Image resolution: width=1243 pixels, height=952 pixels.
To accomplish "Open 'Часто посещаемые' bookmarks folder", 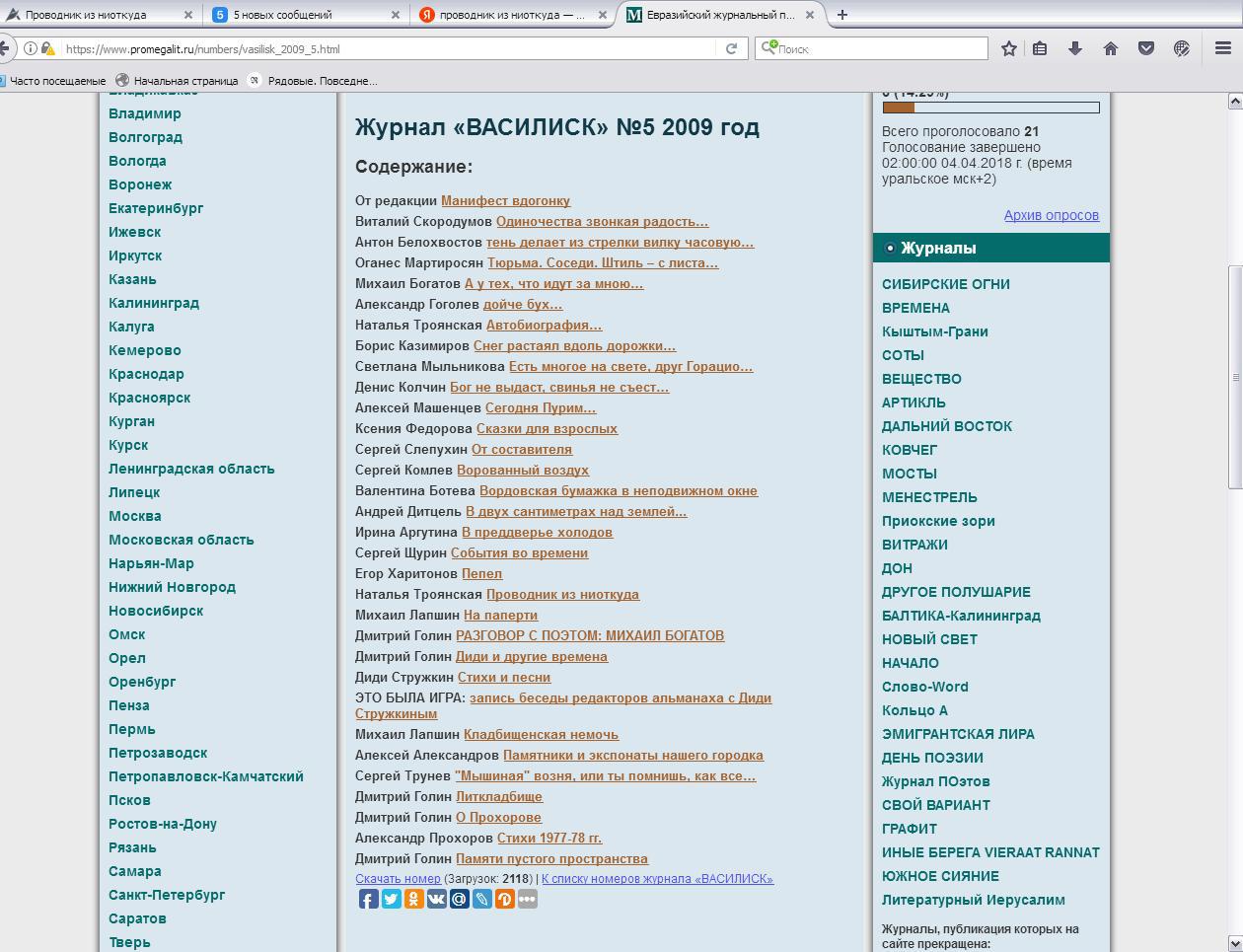I will [x=53, y=81].
